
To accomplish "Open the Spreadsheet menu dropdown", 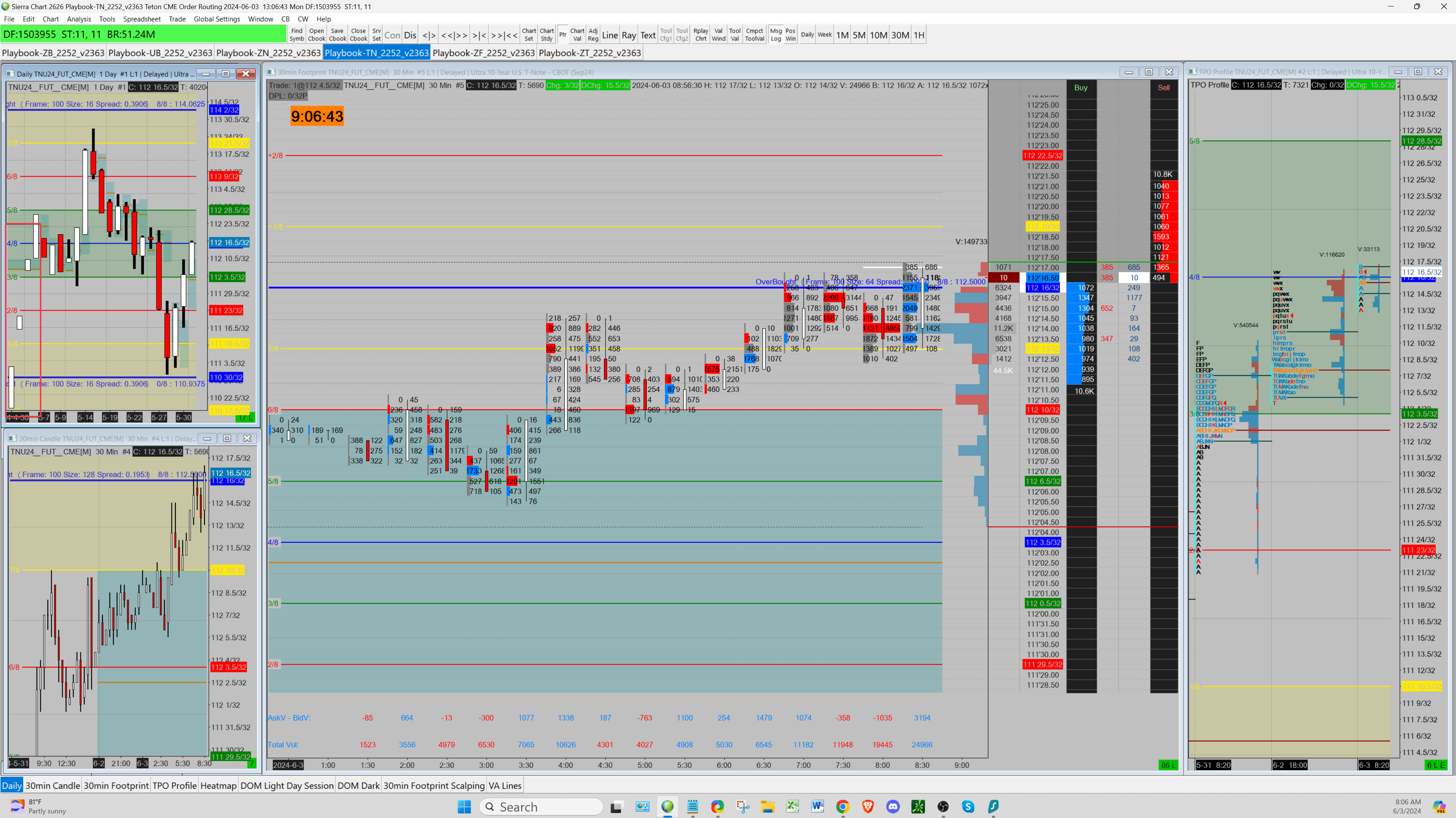I will click(x=141, y=19).
